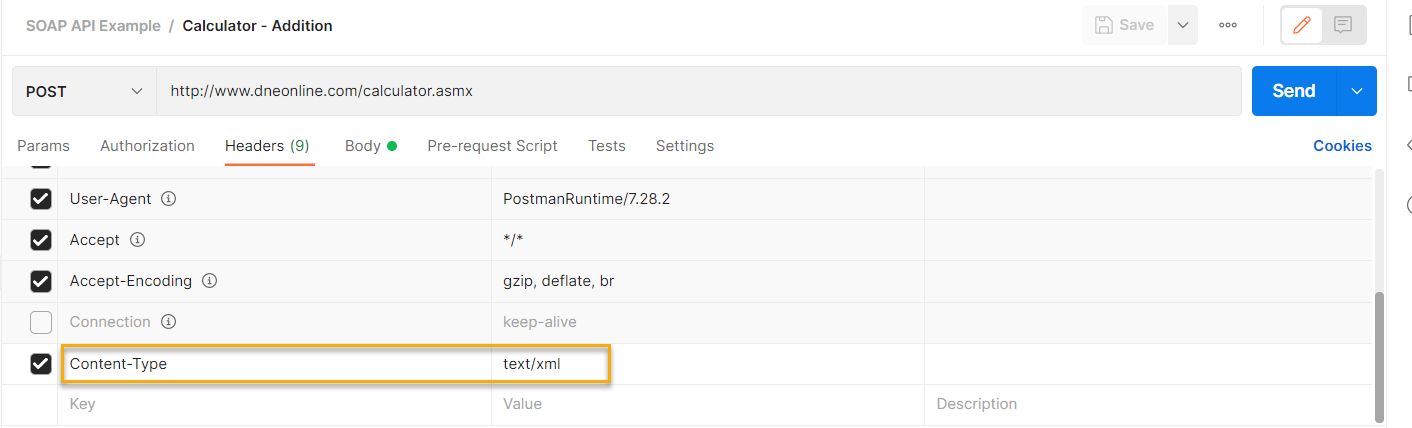Click the floppy disk Save button
Image resolution: width=1412 pixels, height=428 pixels.
(1124, 26)
